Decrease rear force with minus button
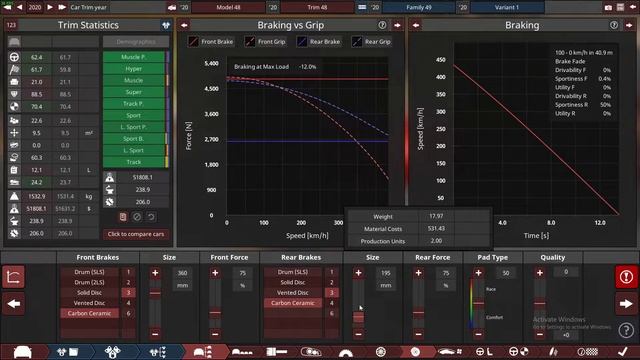 pos(418,334)
